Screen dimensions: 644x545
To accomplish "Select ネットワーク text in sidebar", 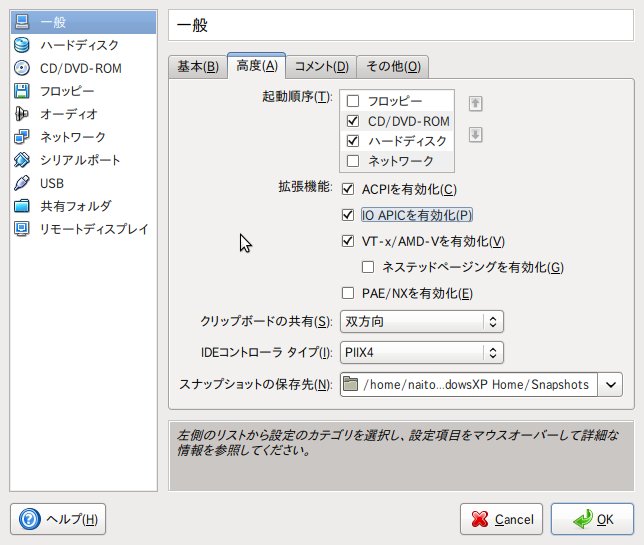I will pos(73,137).
